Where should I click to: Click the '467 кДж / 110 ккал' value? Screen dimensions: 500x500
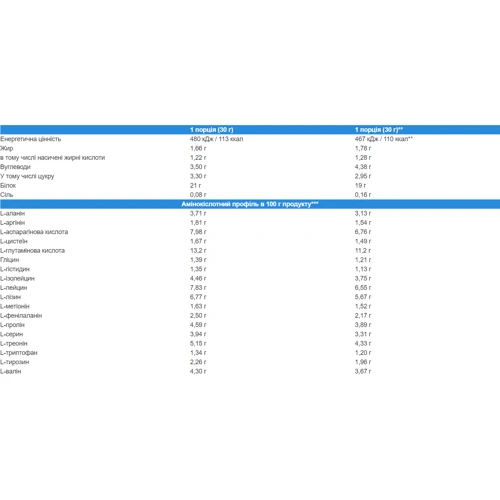[x=384, y=139]
